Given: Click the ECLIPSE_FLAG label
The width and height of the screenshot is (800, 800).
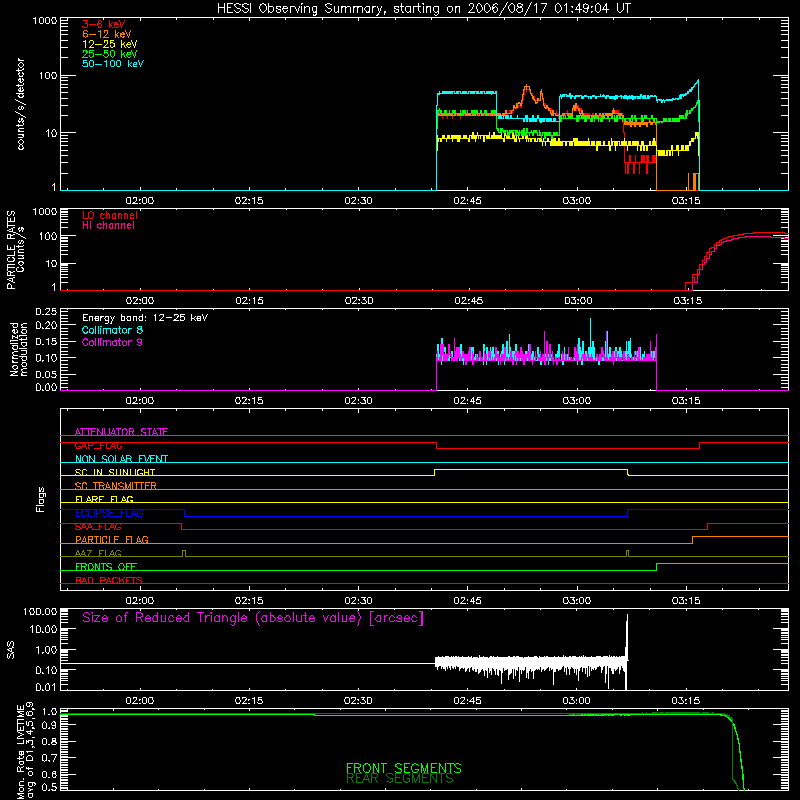Looking at the screenshot, I should [x=109, y=513].
